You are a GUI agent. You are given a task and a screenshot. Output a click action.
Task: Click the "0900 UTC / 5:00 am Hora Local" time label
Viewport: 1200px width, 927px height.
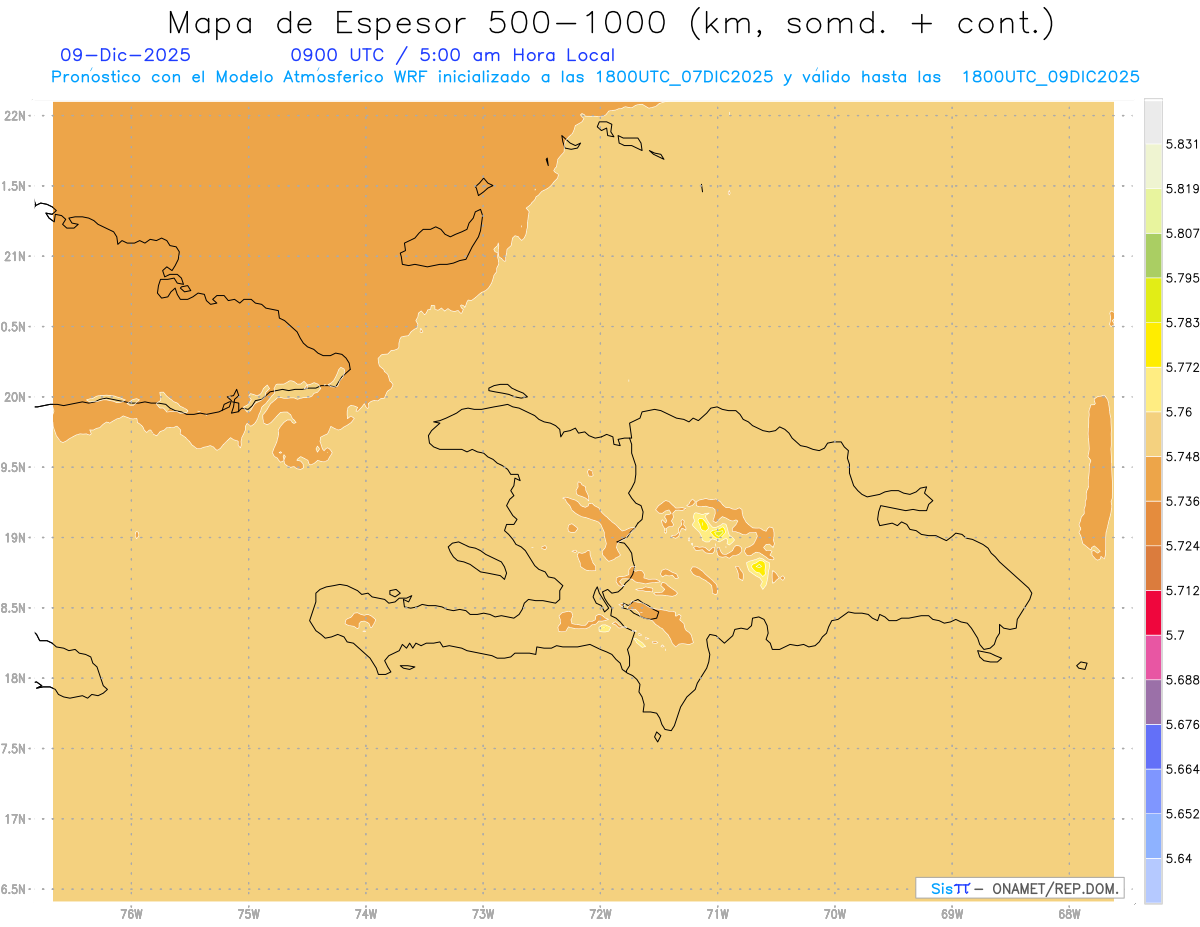(452, 55)
